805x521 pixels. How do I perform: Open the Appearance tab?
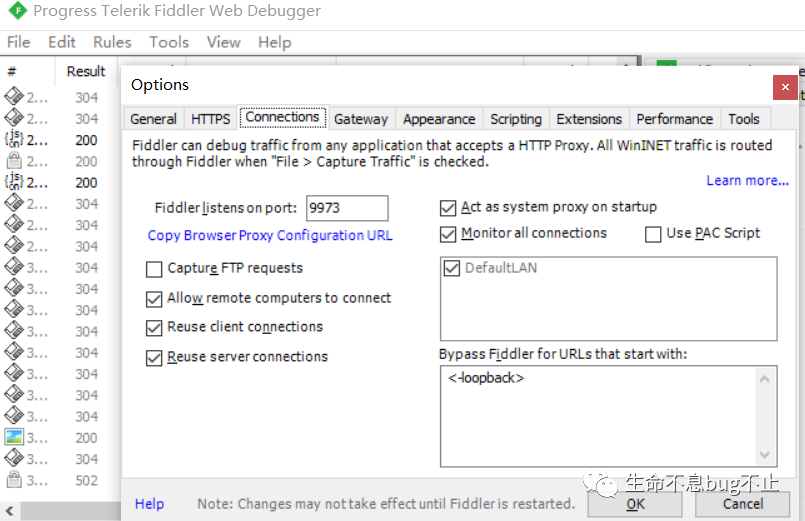click(439, 119)
